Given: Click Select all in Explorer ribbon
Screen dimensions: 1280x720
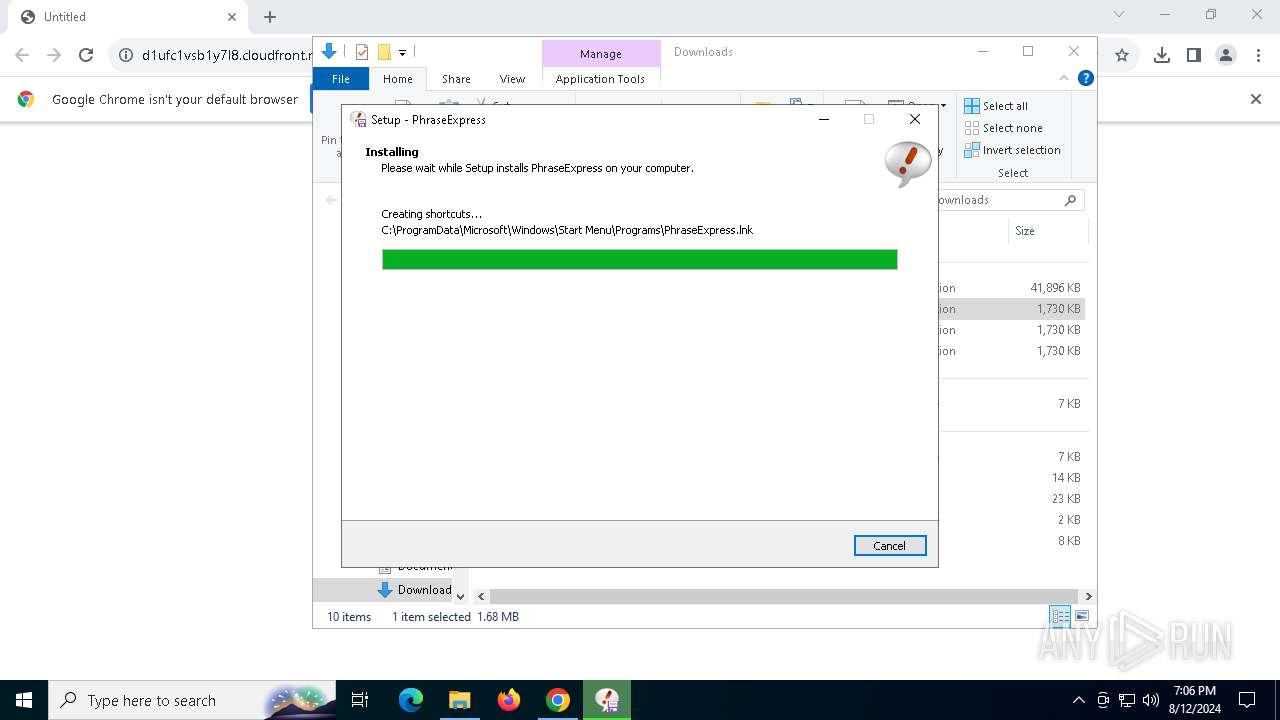Looking at the screenshot, I should [x=996, y=106].
